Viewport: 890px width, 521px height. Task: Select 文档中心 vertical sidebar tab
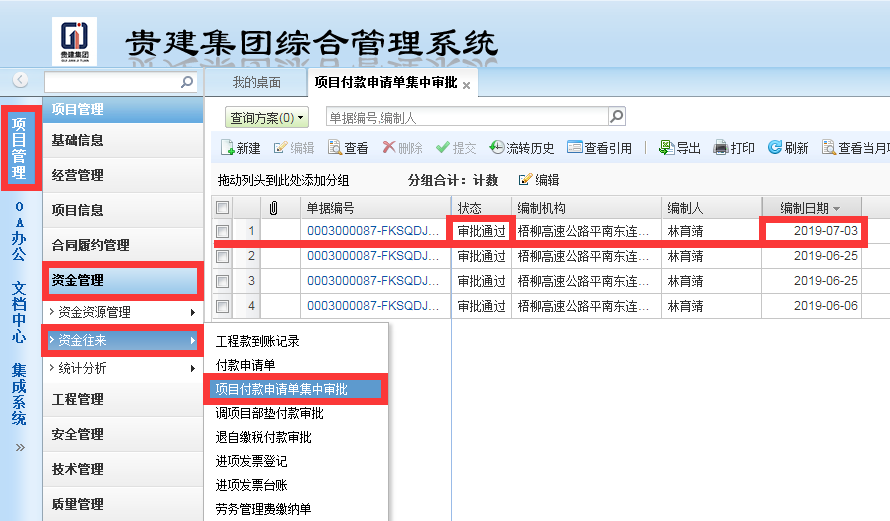coord(19,312)
